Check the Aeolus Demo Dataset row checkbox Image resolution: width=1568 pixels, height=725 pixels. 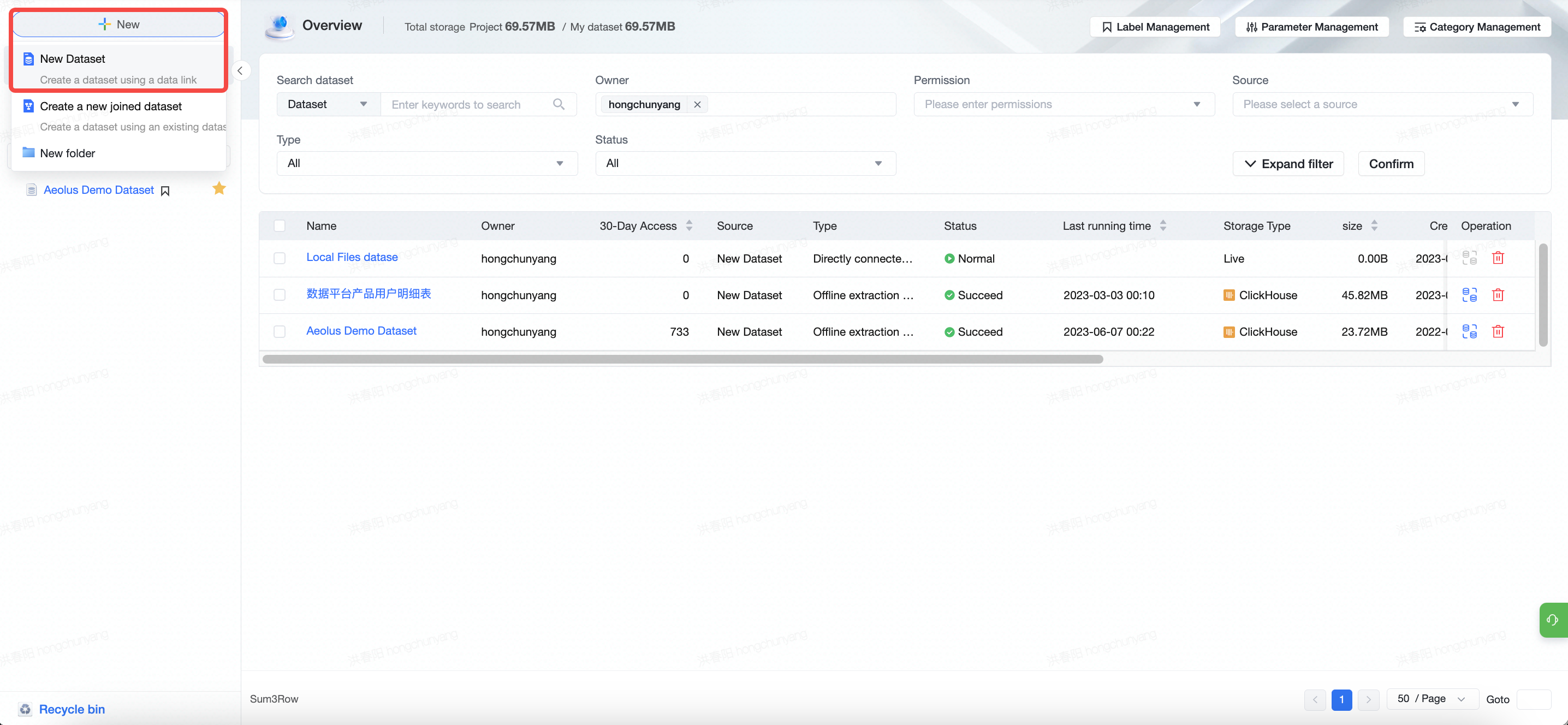pos(280,331)
